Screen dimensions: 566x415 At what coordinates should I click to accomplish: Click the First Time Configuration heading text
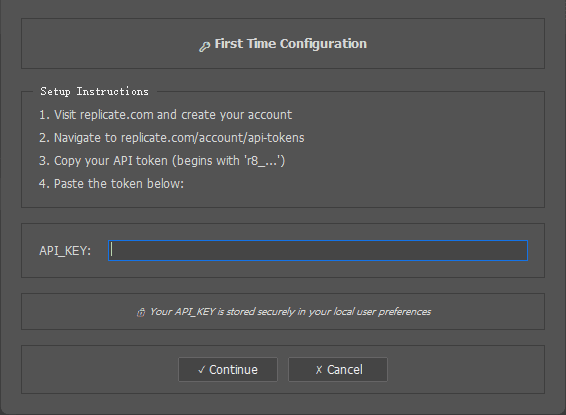tap(291, 44)
